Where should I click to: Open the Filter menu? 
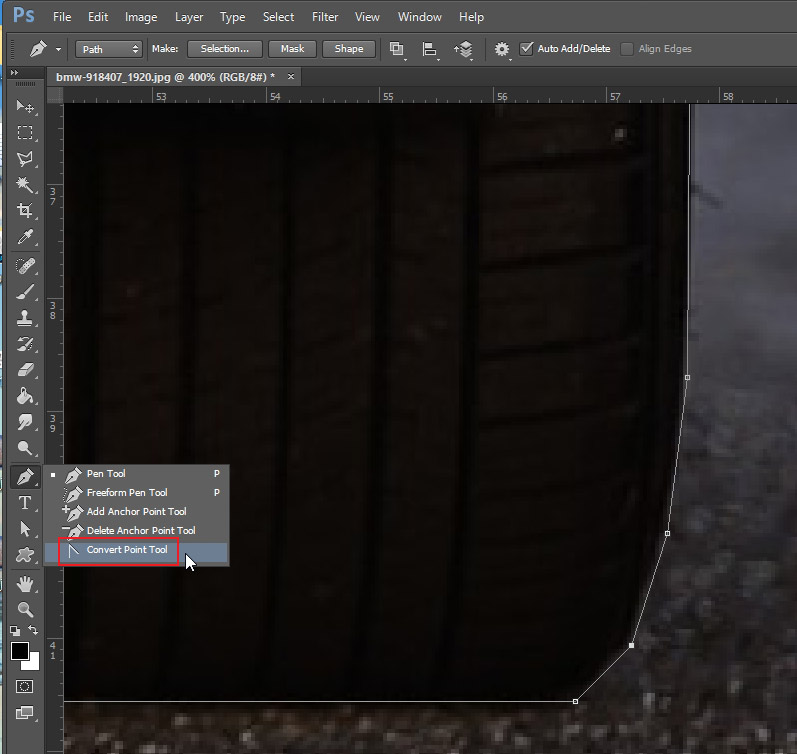325,17
